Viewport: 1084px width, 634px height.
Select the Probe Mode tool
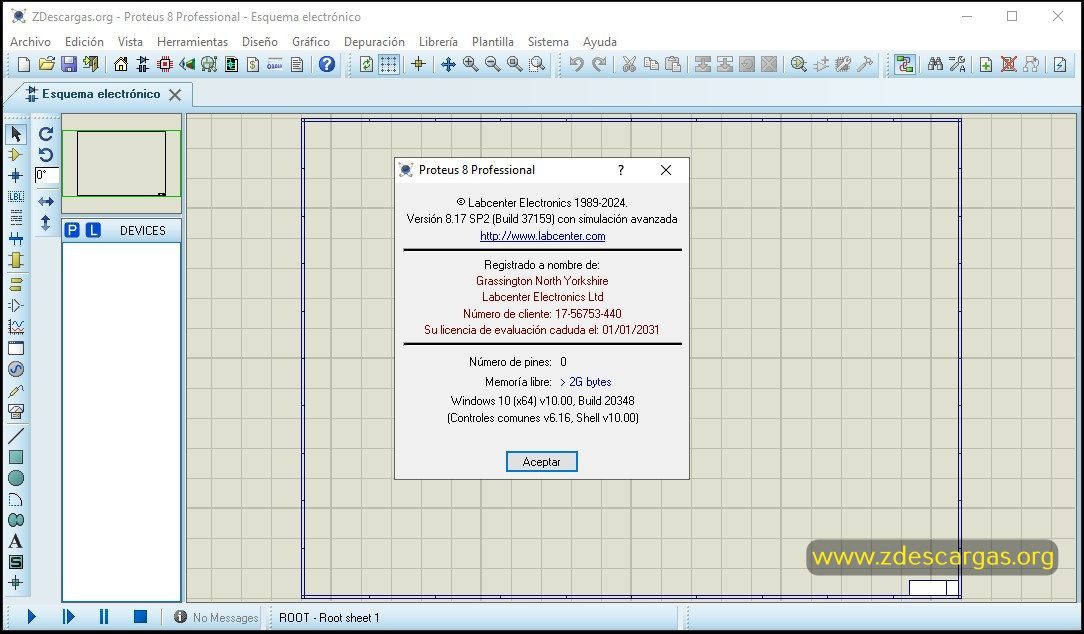click(16, 391)
